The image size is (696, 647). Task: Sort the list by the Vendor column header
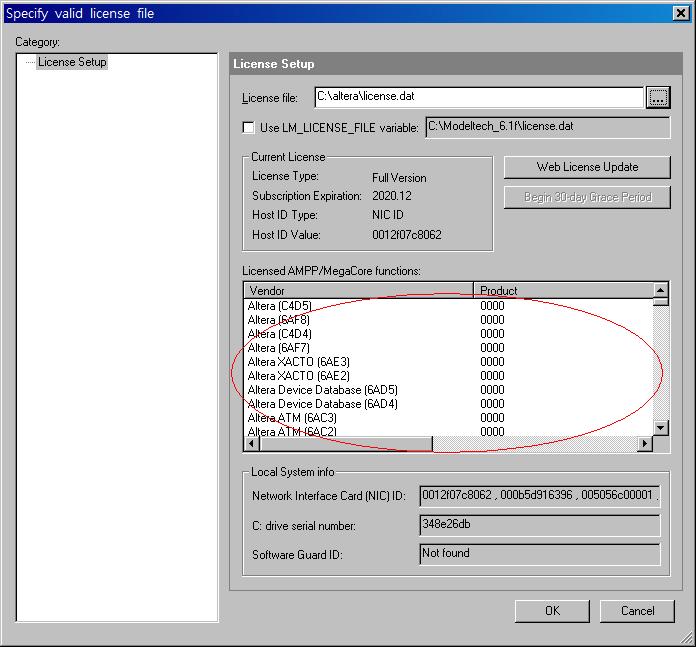358,291
